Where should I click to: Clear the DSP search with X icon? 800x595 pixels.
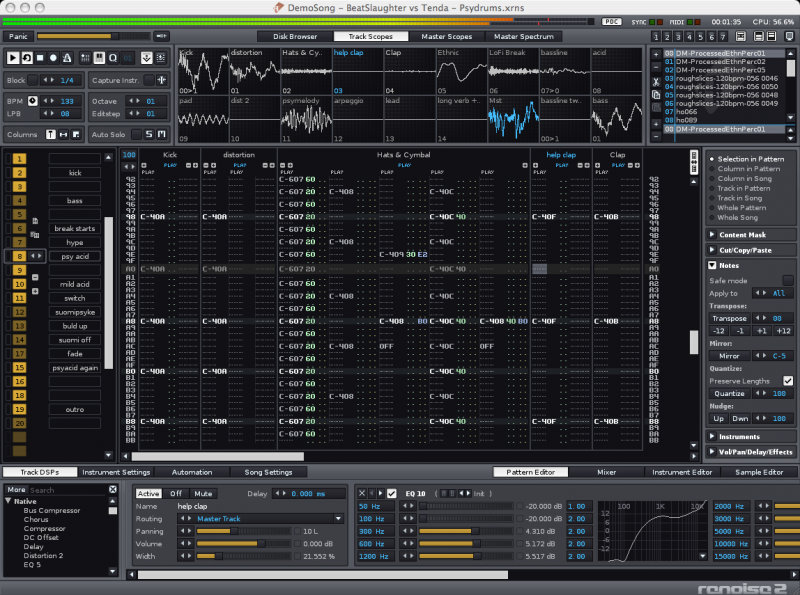pos(113,489)
